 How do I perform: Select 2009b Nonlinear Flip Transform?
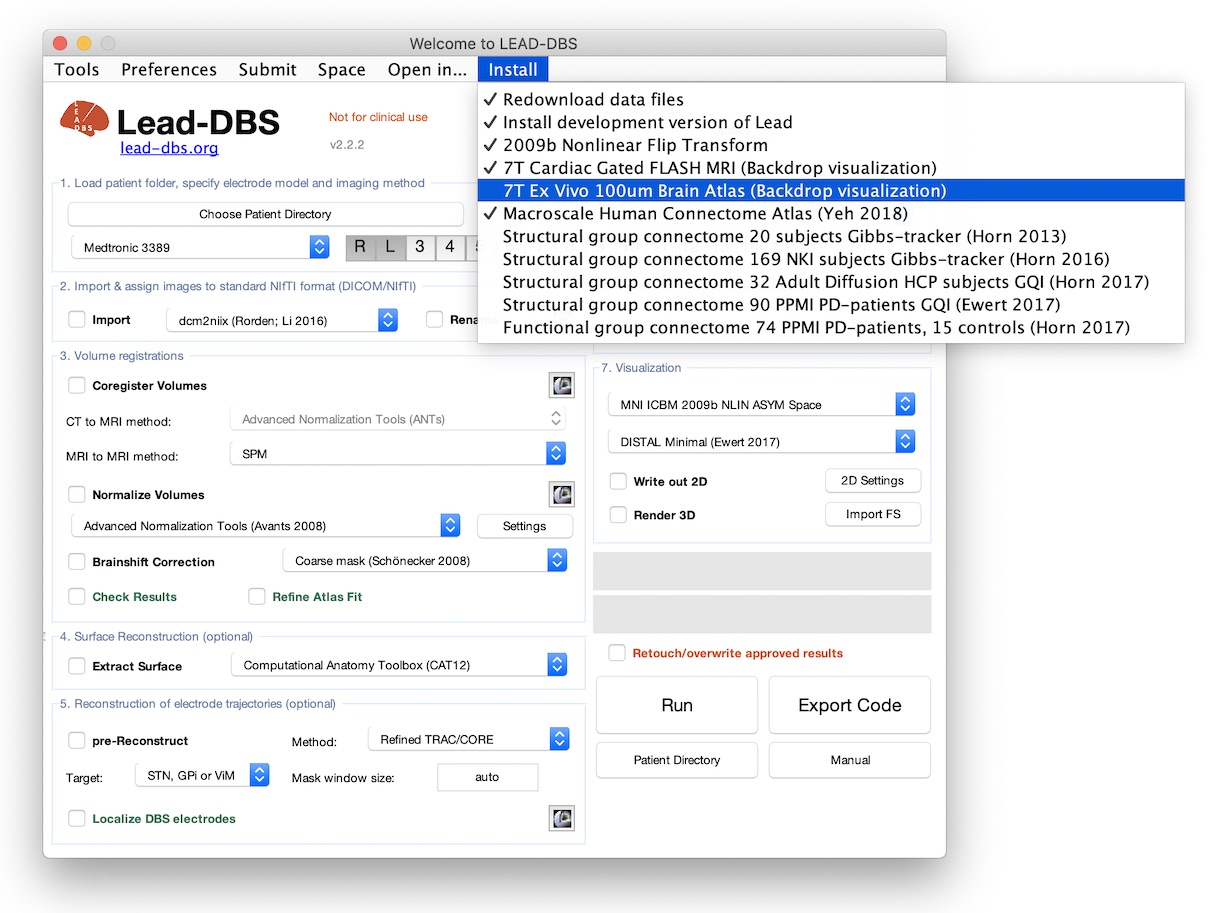pos(831,145)
